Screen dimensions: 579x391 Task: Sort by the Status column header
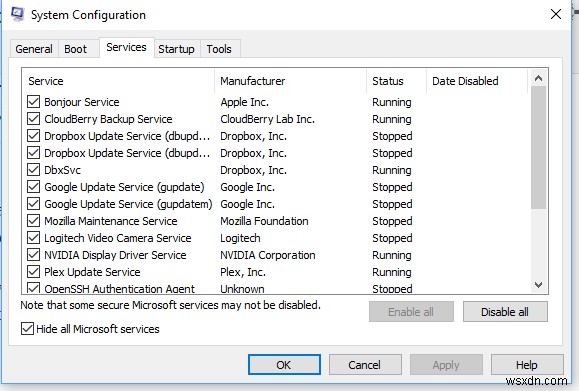397,81
